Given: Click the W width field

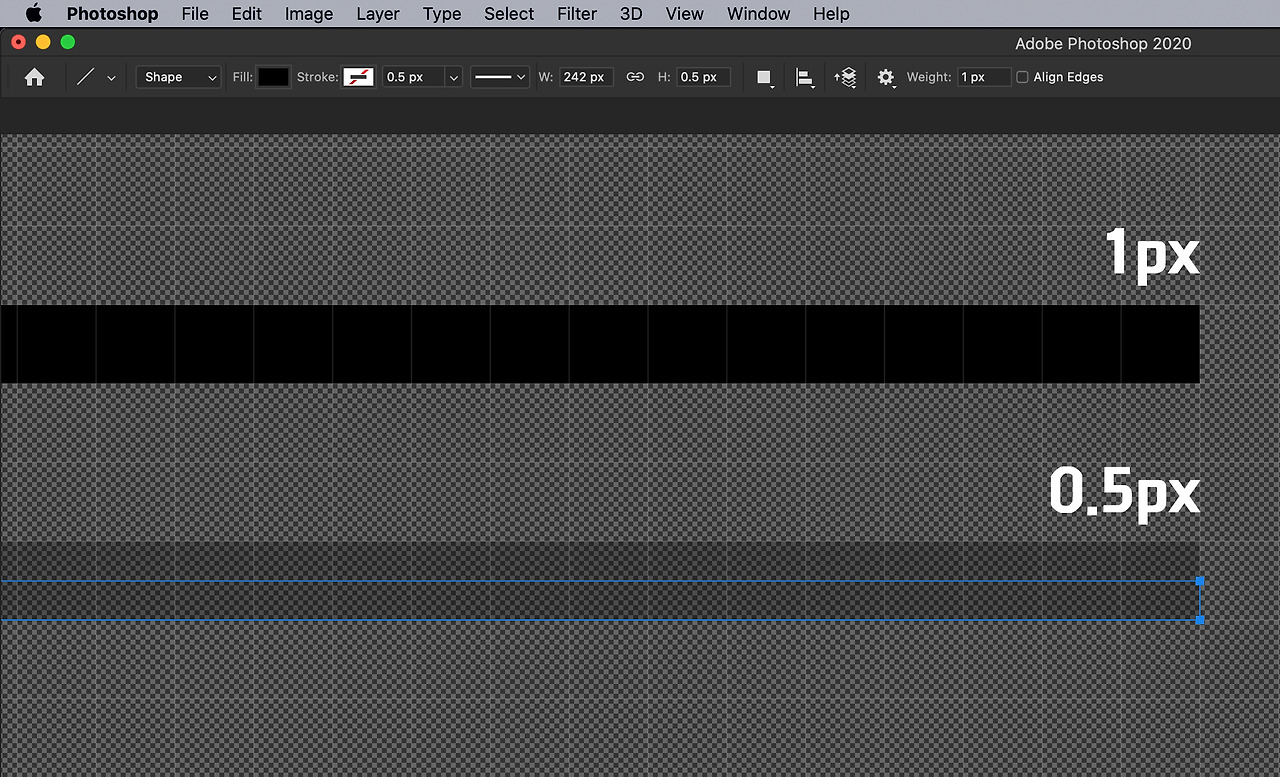Looking at the screenshot, I should 587,77.
